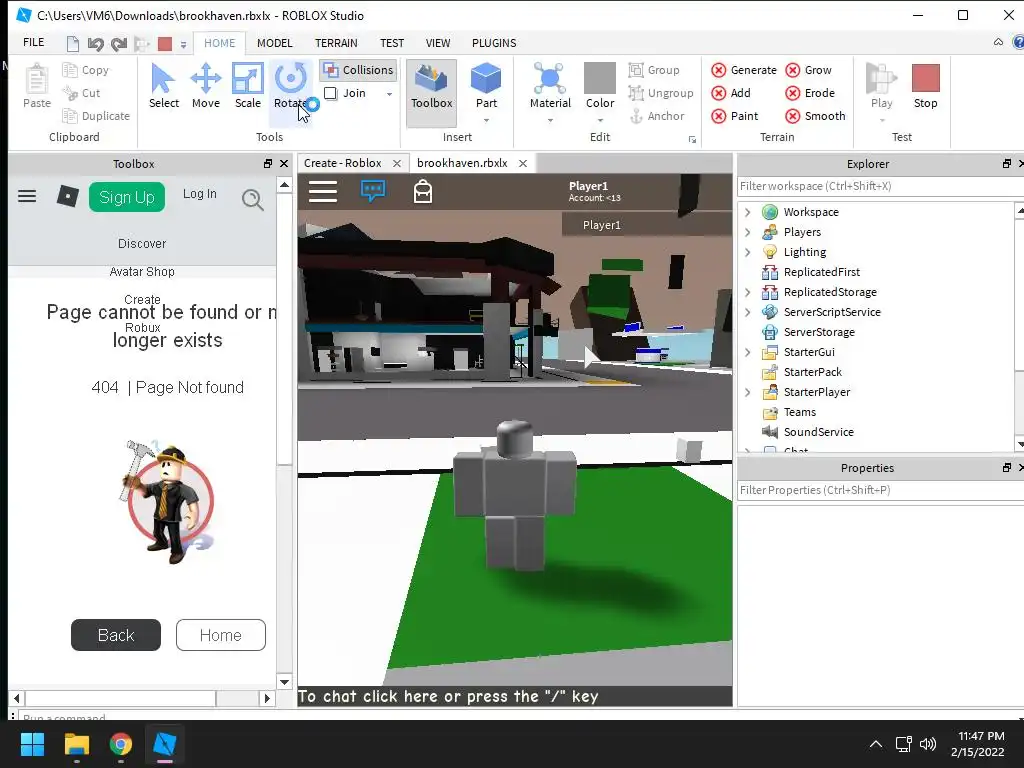Screen dimensions: 1024x768
Task: Click the New file icon in quick access bar
Action: [72, 44]
